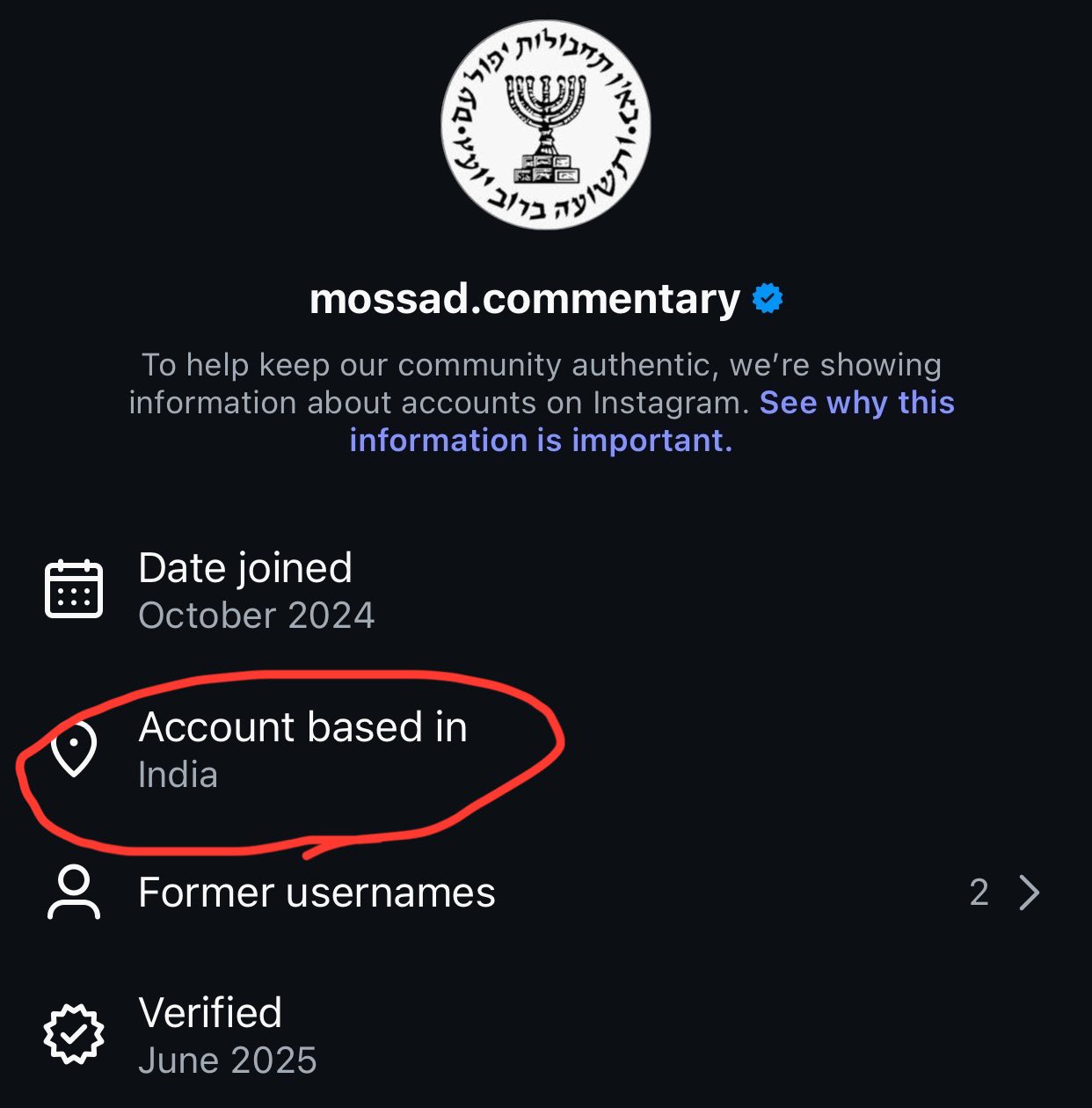Click the 'information is important.' link text

point(541,440)
